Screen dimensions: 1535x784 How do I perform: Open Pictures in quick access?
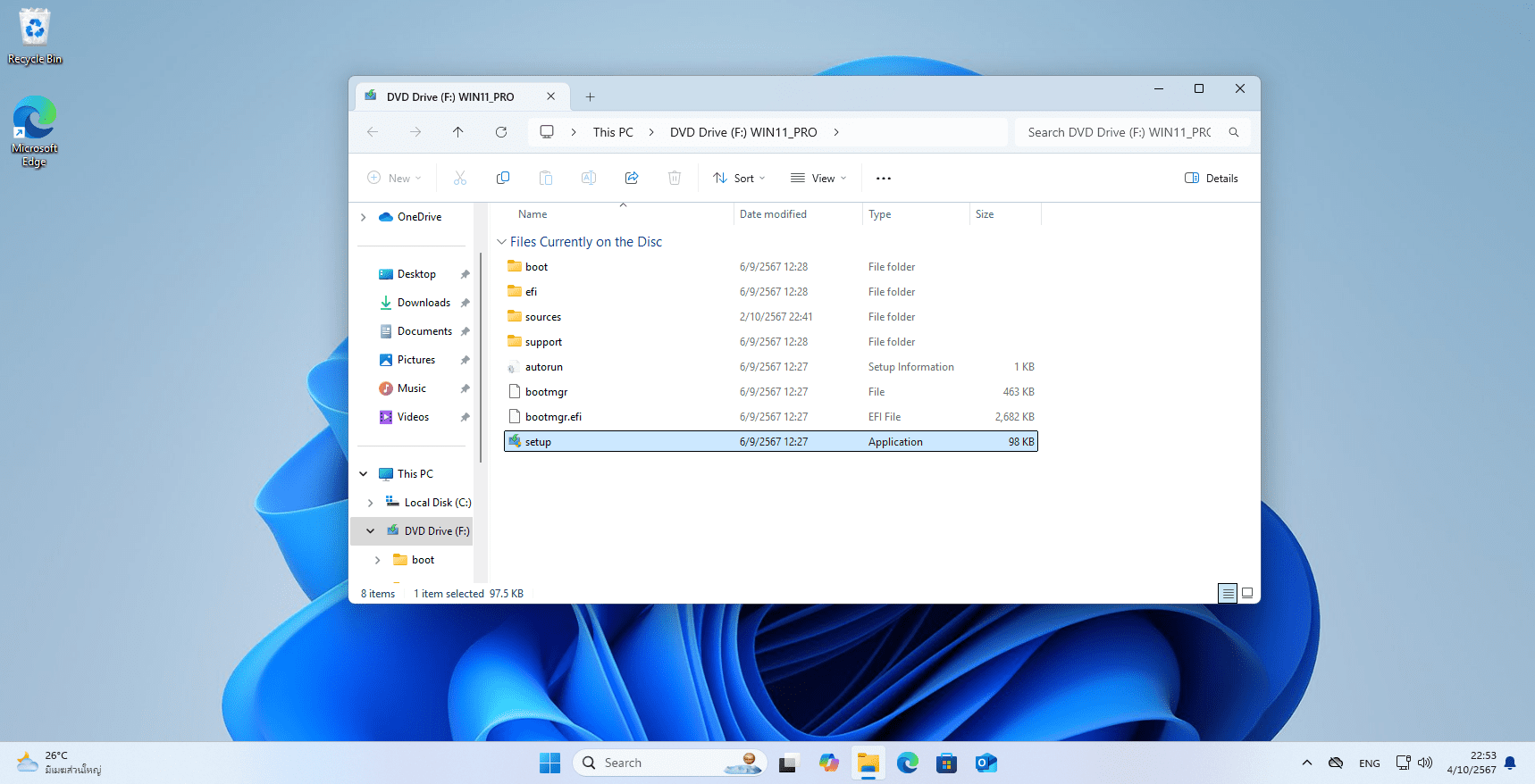pos(416,360)
